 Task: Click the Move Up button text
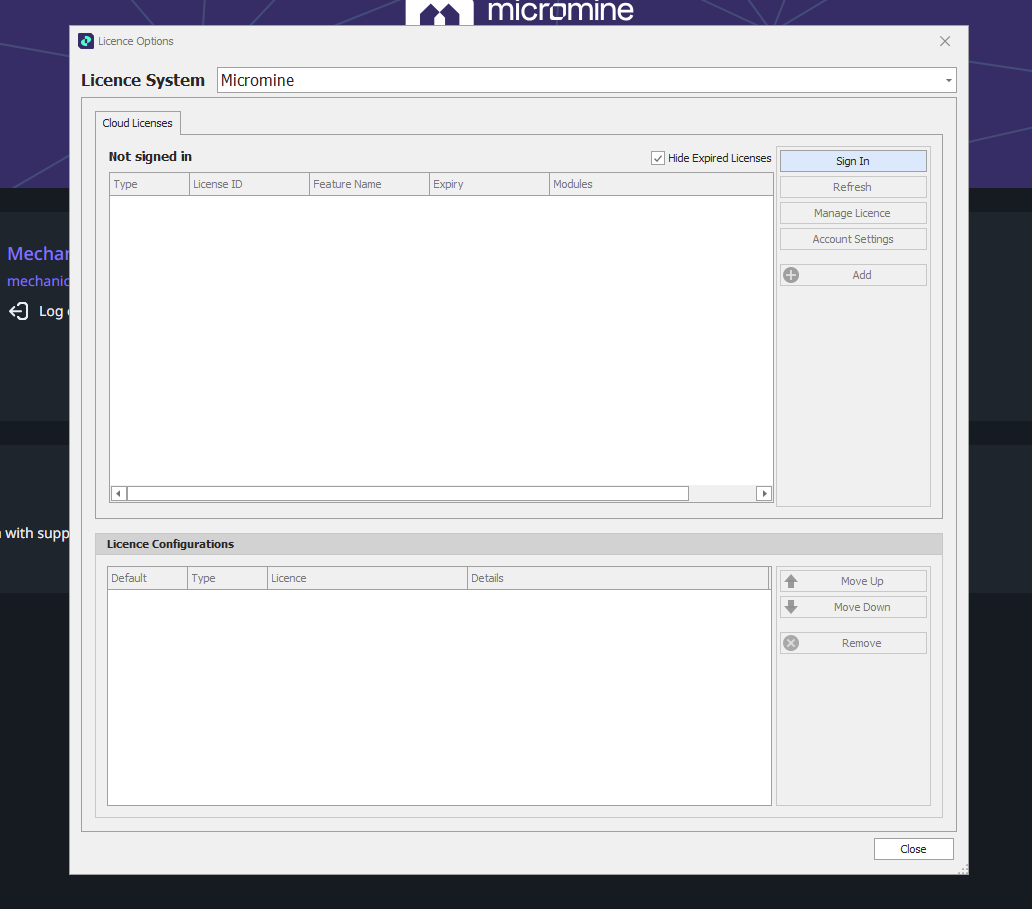point(862,581)
